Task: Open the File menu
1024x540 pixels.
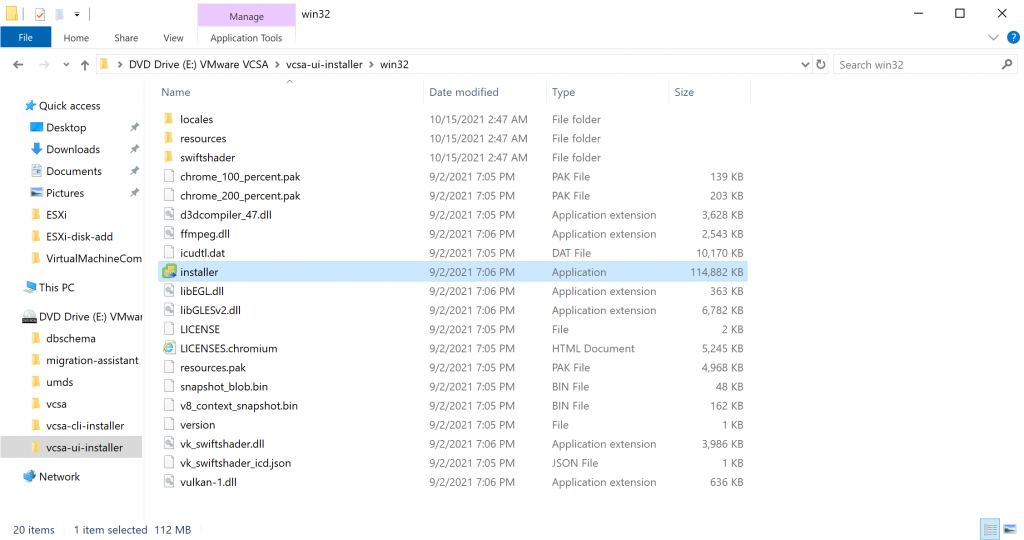Action: point(25,38)
